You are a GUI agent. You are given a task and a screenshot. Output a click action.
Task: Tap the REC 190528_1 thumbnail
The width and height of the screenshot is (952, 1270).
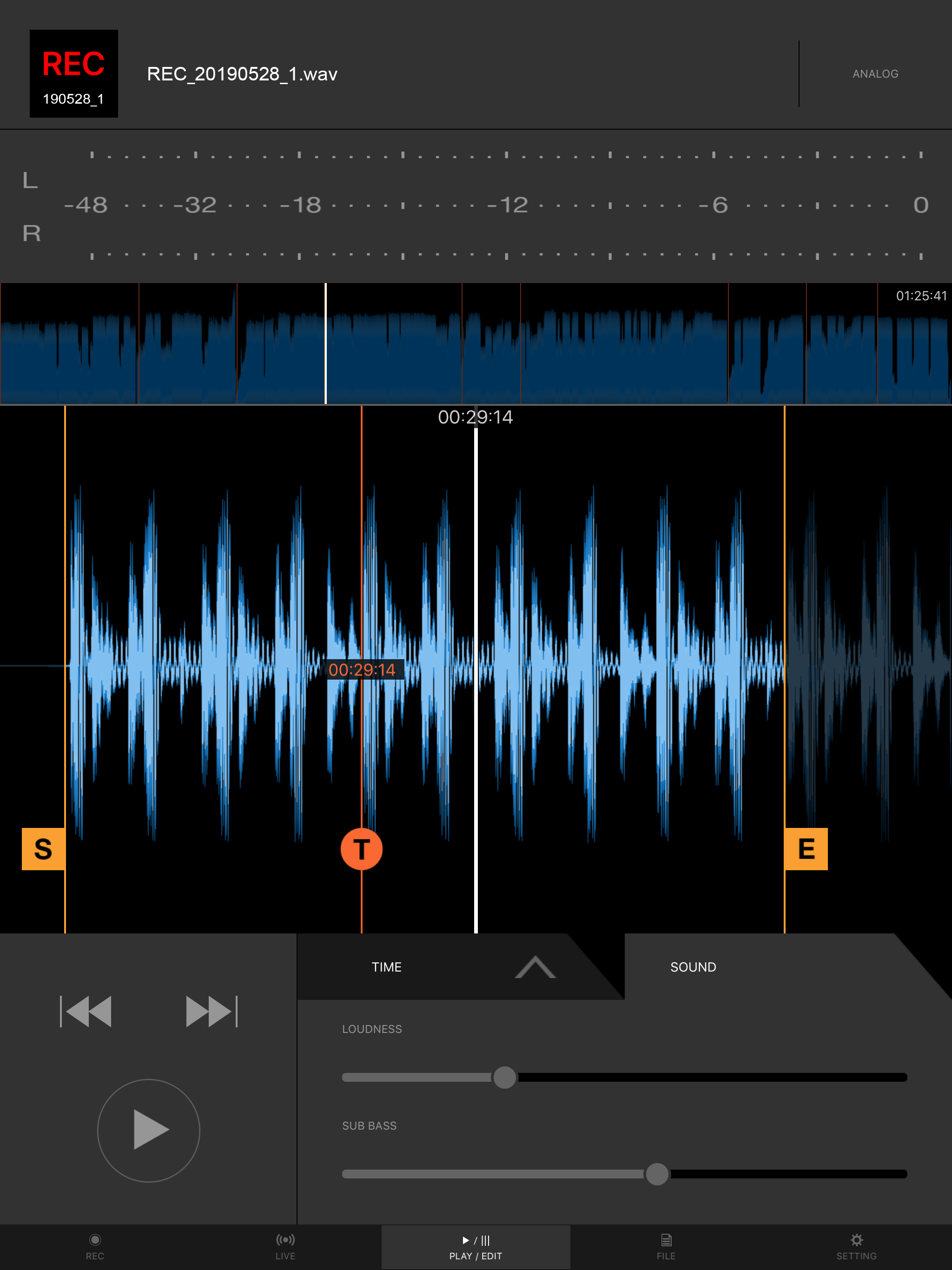tap(73, 74)
